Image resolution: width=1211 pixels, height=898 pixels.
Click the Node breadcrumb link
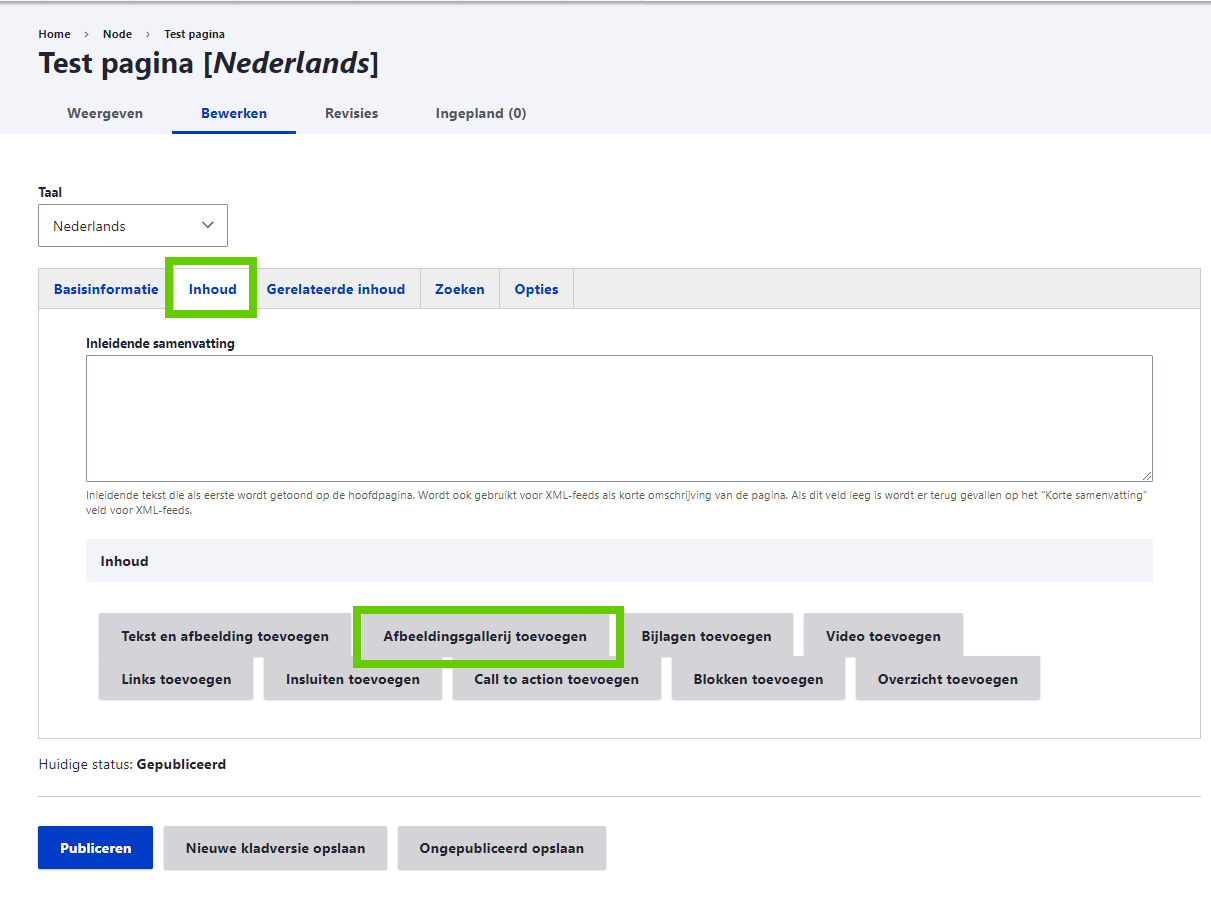tap(117, 34)
